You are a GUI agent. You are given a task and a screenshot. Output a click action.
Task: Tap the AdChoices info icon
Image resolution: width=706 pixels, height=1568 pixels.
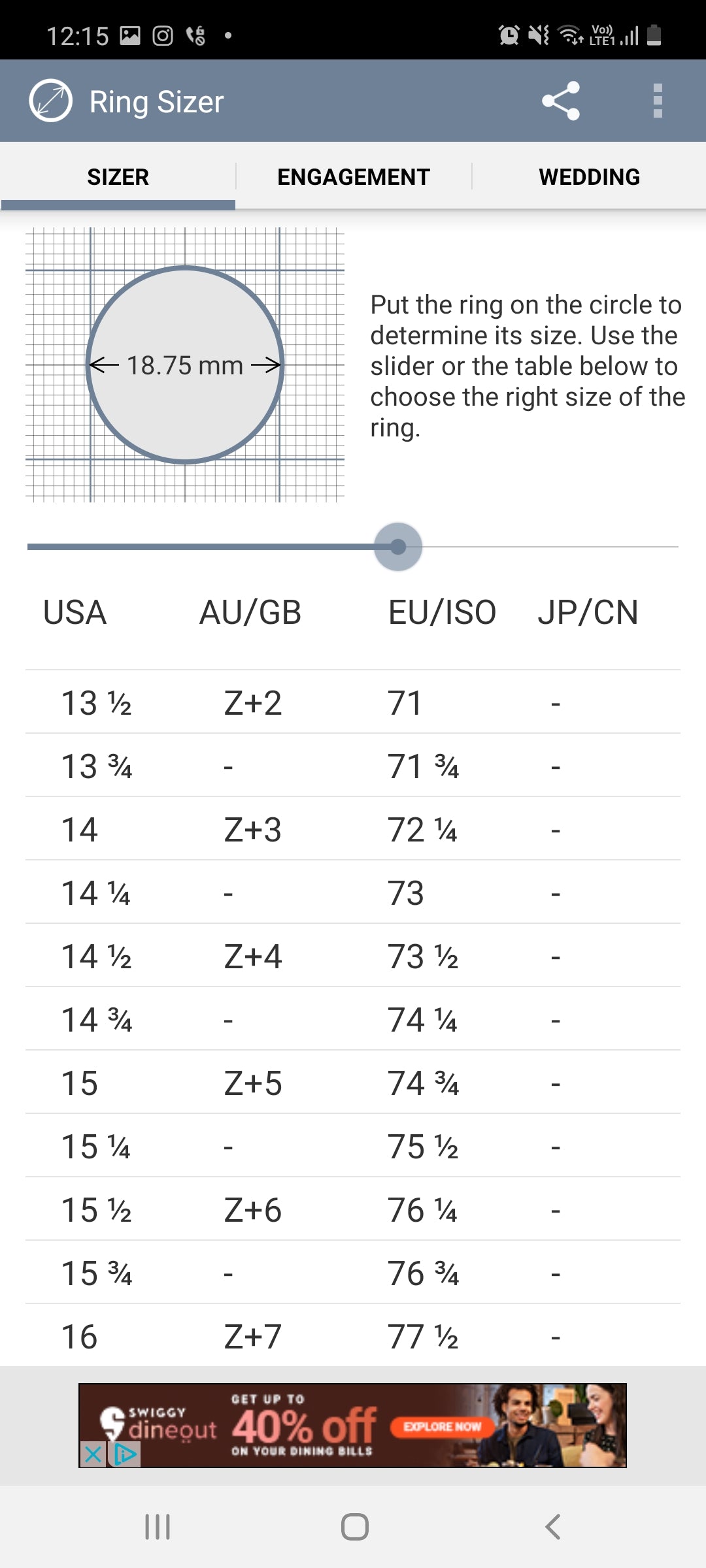pos(124,1454)
